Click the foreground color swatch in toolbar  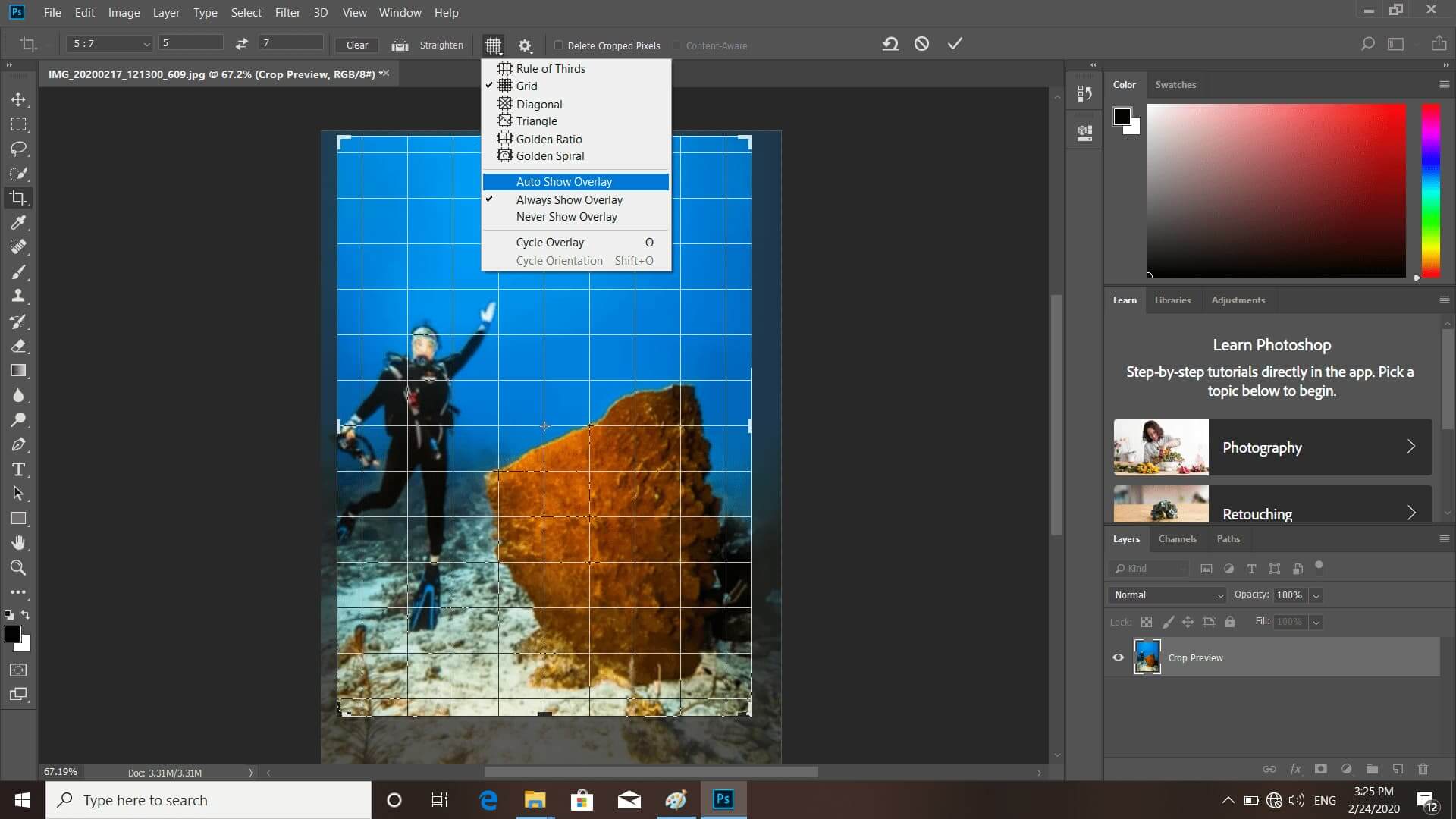point(12,634)
